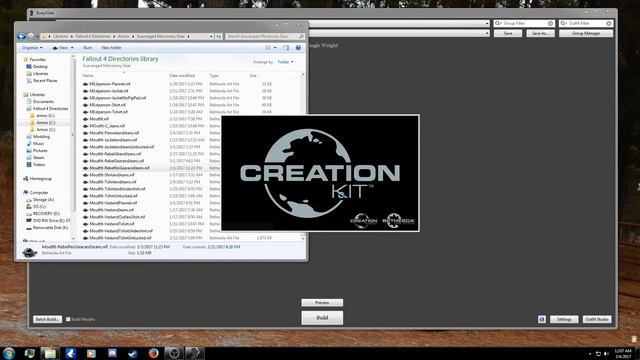
Task: Open Firefox from the taskbar
Action: pyautogui.click(x=153, y=353)
